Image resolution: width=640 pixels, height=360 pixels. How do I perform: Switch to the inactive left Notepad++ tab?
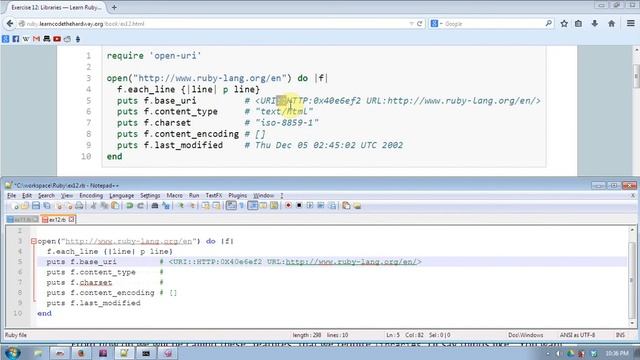[22, 220]
